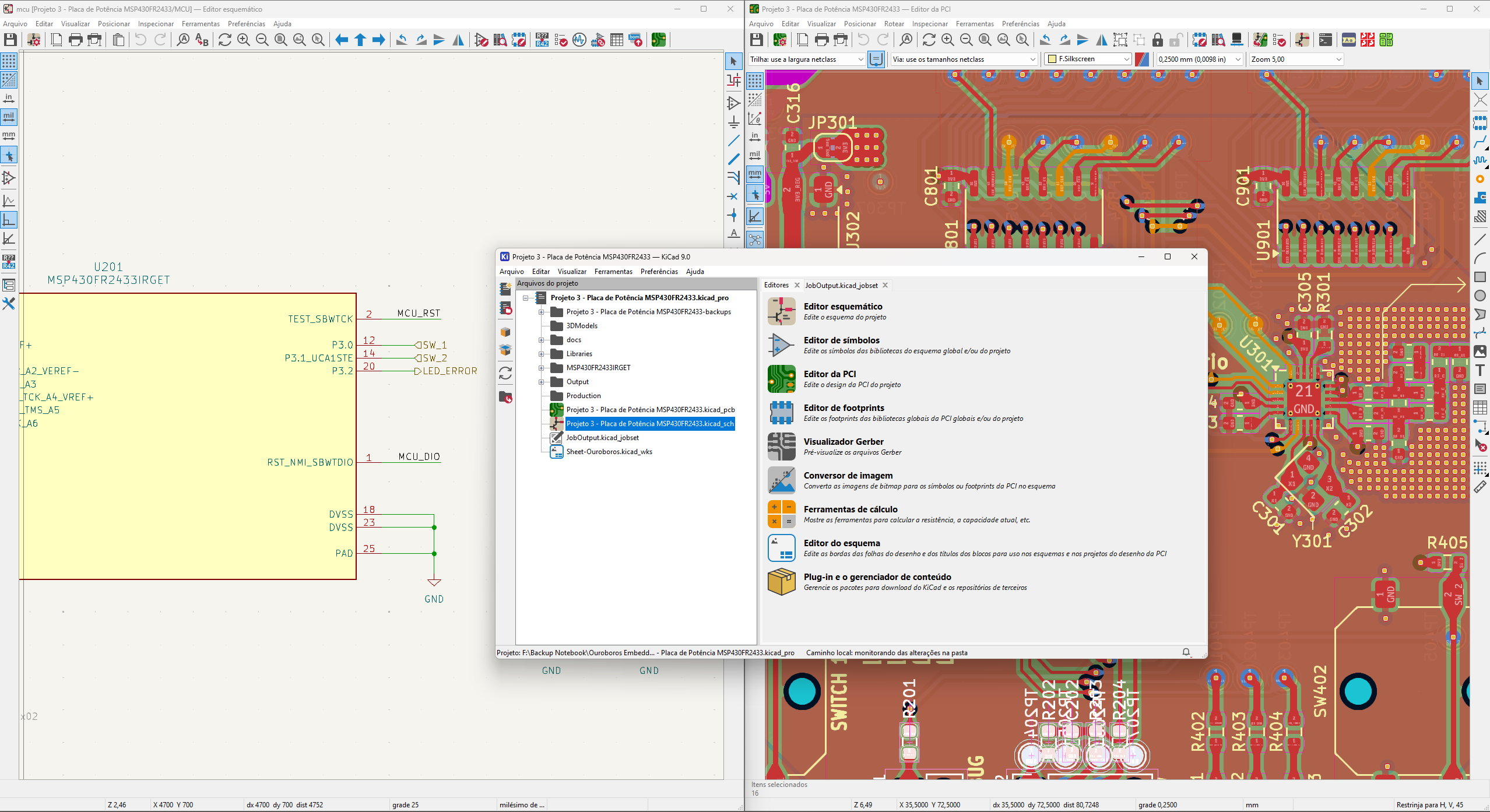Toggle grid display in PCB editor
The image size is (1490, 812).
click(x=755, y=80)
